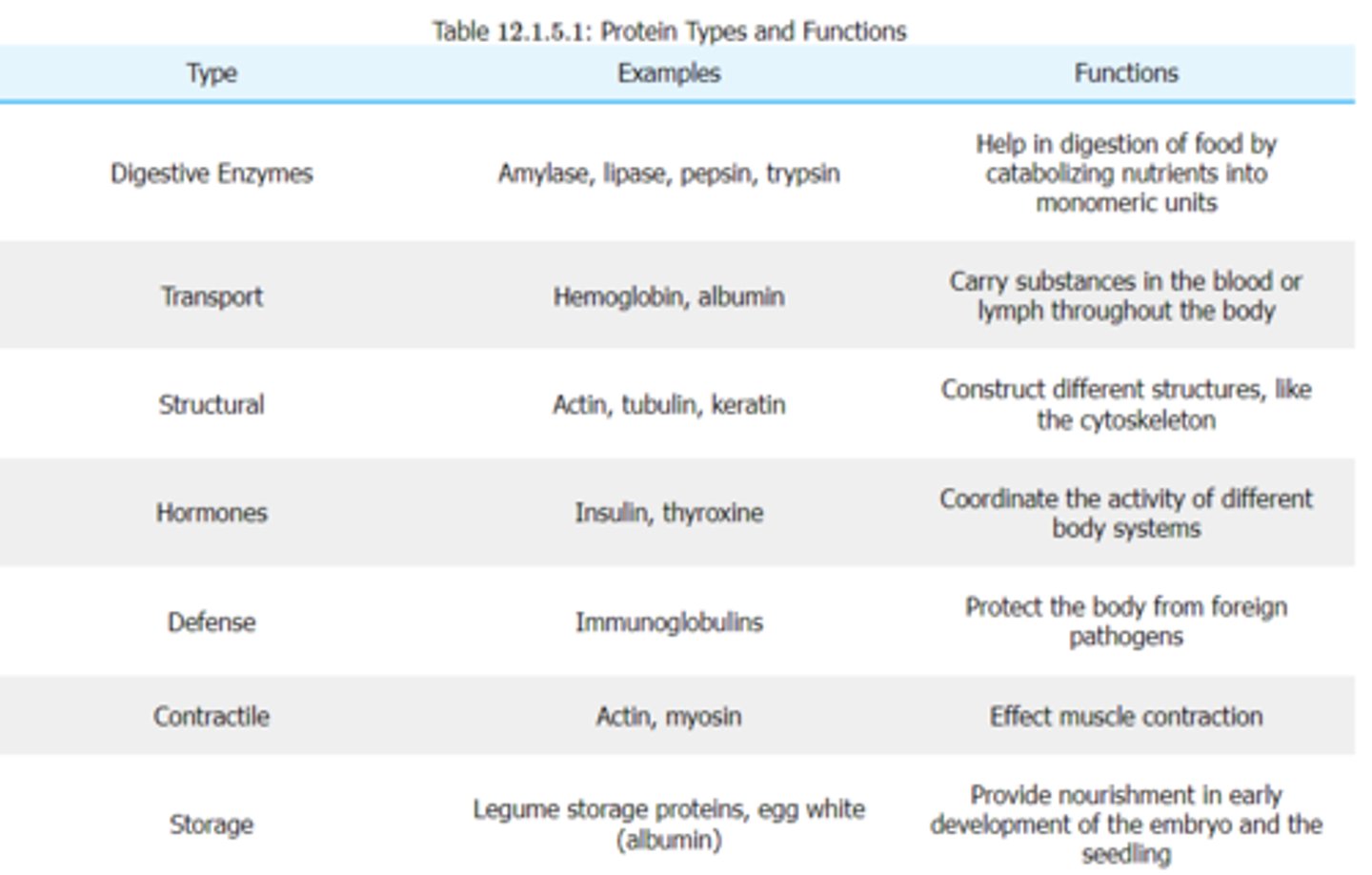The image size is (1372, 875).
Task: Click the Examples column header
Action: point(669,73)
